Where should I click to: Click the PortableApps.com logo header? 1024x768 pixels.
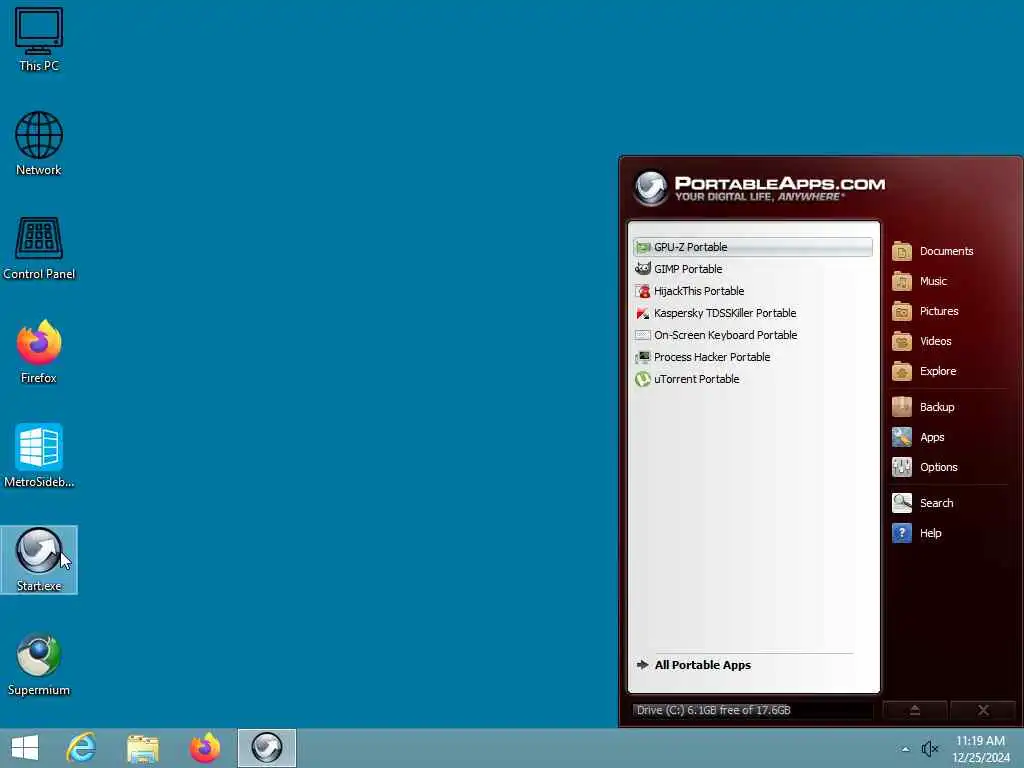click(x=760, y=188)
